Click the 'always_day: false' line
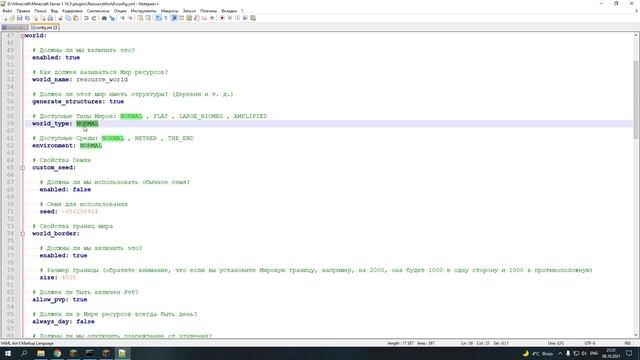 (63, 322)
